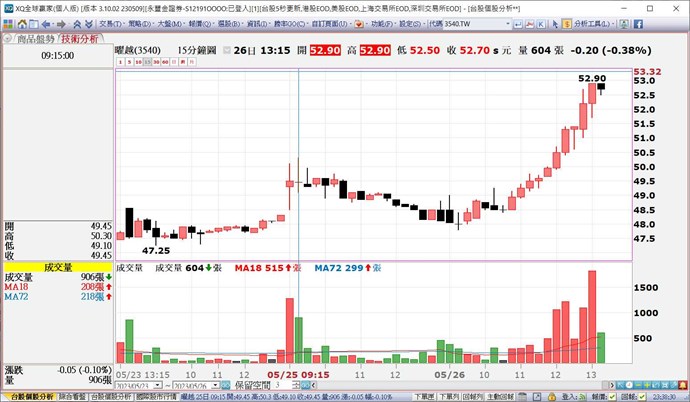Open the K-line chart icon
690x402 pixels.
pos(541,24)
